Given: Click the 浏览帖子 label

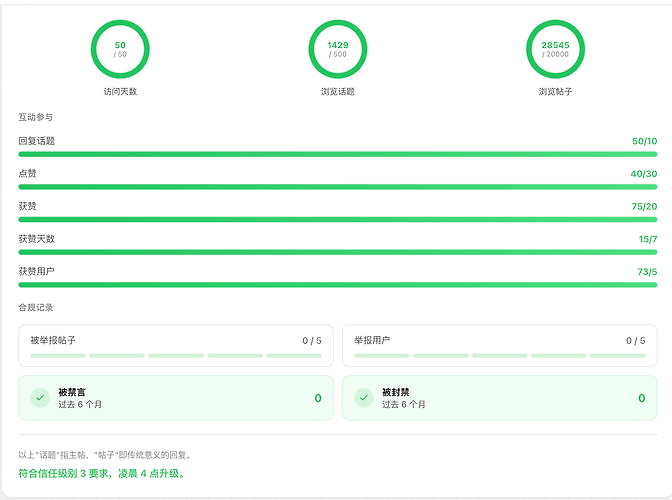Looking at the screenshot, I should click(555, 91).
